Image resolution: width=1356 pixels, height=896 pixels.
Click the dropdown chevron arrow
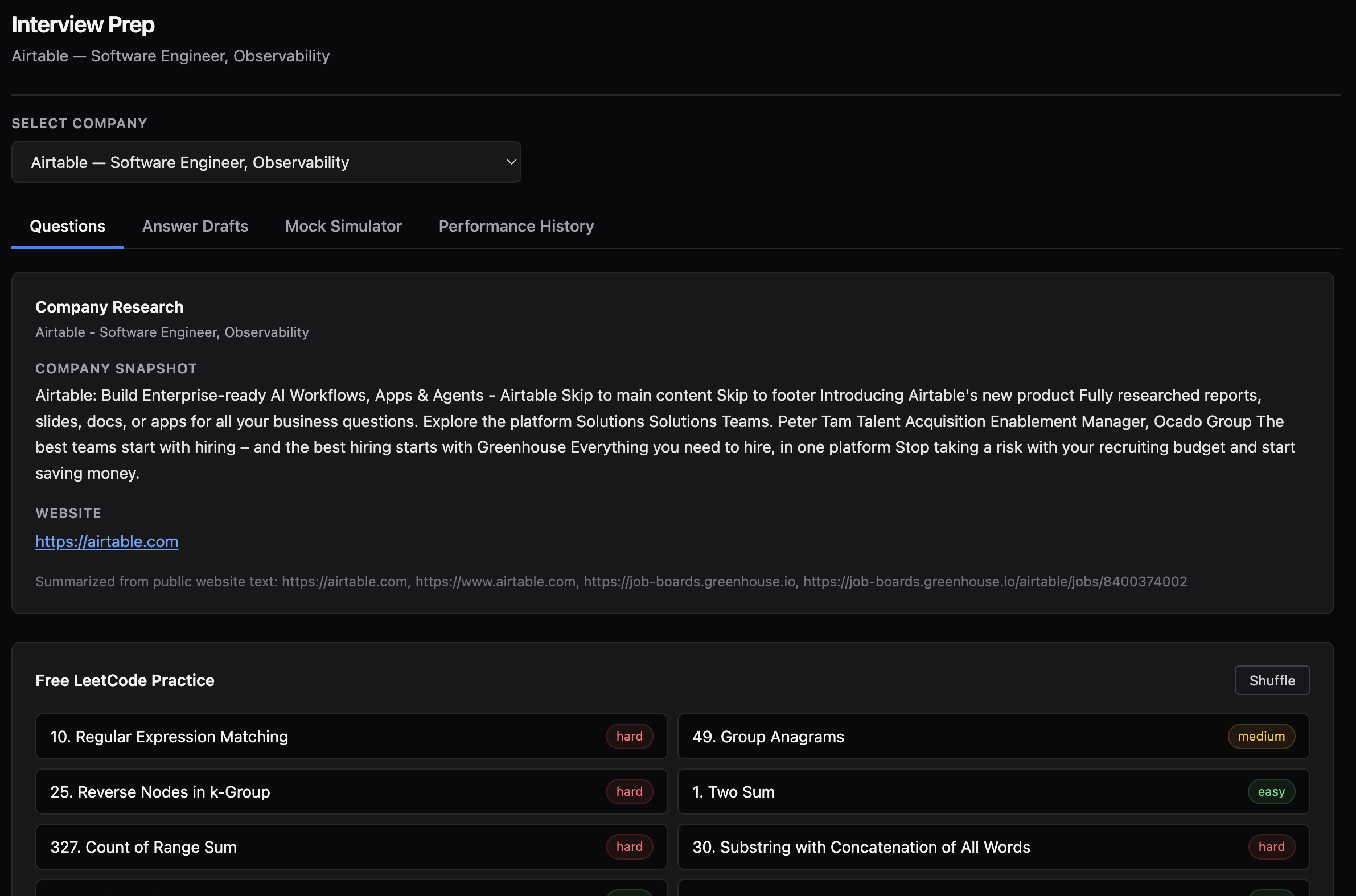point(511,162)
